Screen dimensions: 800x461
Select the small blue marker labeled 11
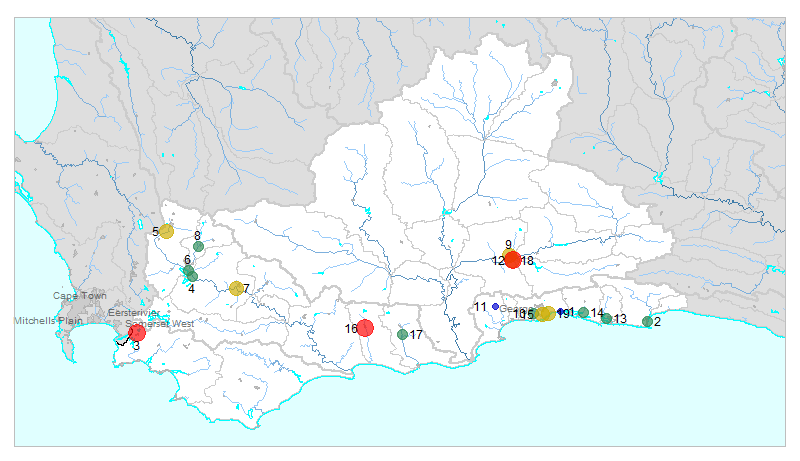tap(495, 306)
